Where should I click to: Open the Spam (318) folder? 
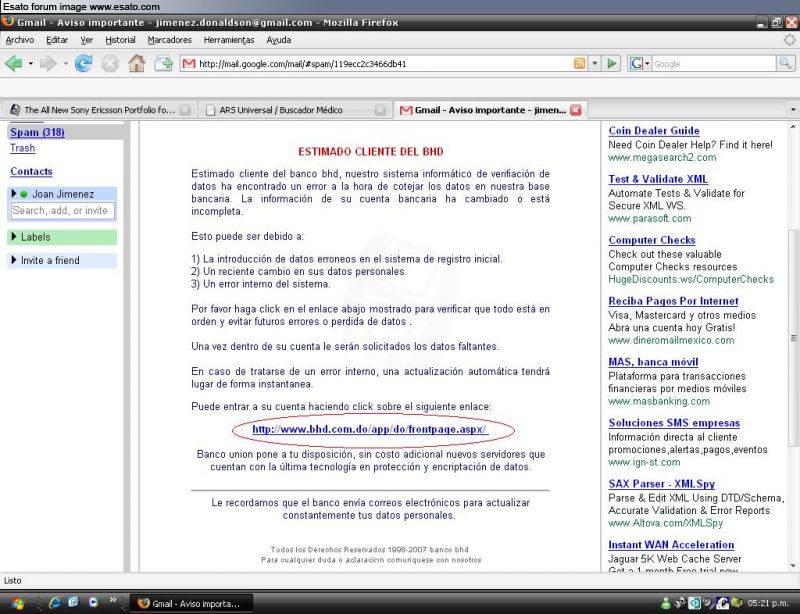[37, 132]
